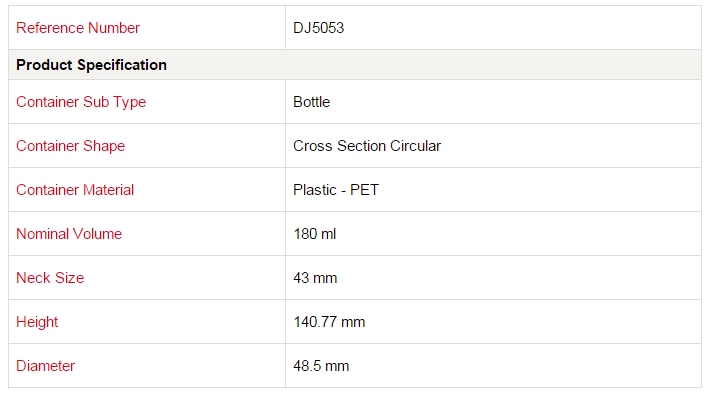Select the DJ5053 reference value
This screenshot has height=394, width=709.
click(318, 28)
